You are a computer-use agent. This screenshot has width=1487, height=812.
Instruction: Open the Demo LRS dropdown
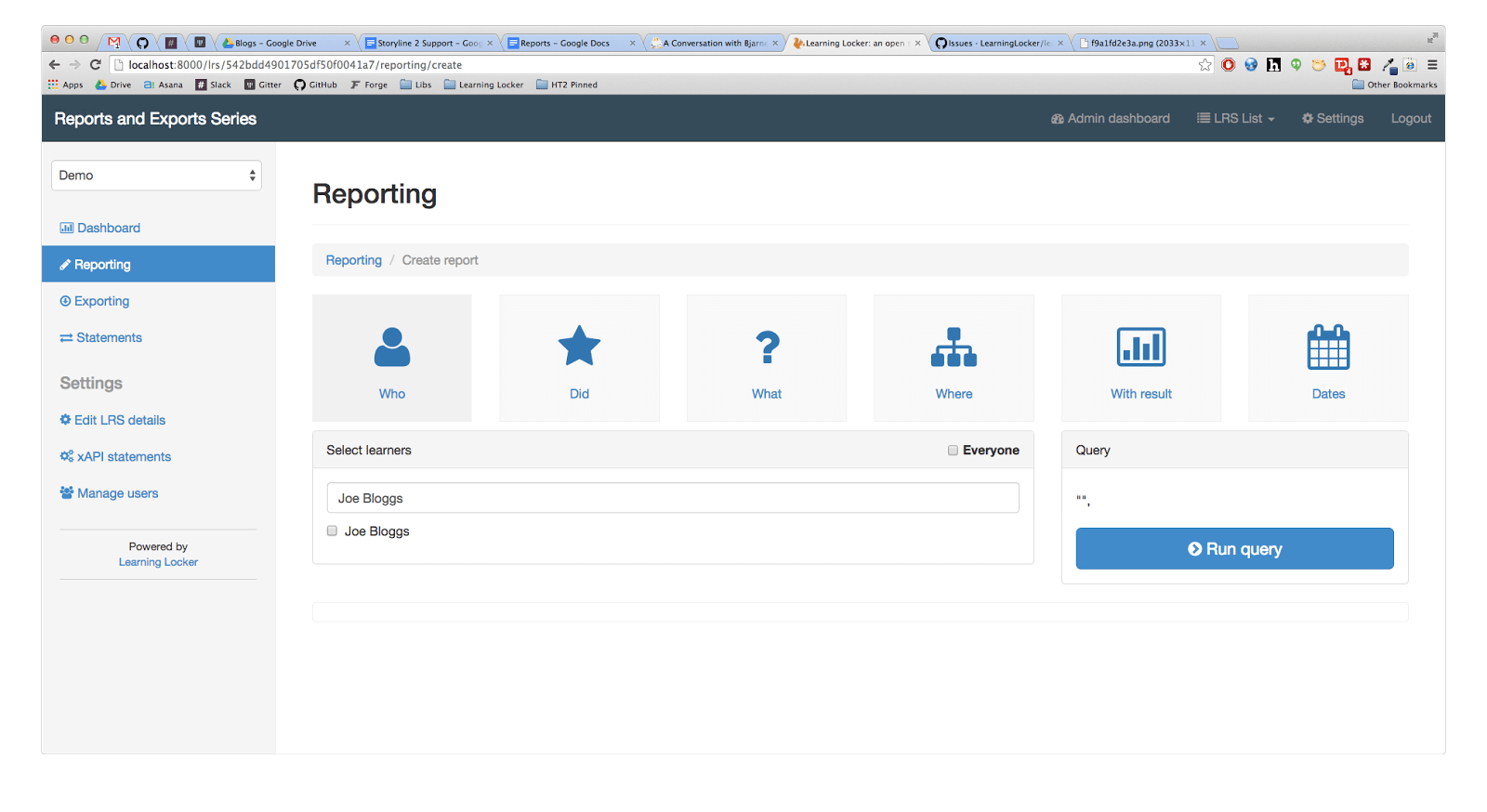coord(156,176)
